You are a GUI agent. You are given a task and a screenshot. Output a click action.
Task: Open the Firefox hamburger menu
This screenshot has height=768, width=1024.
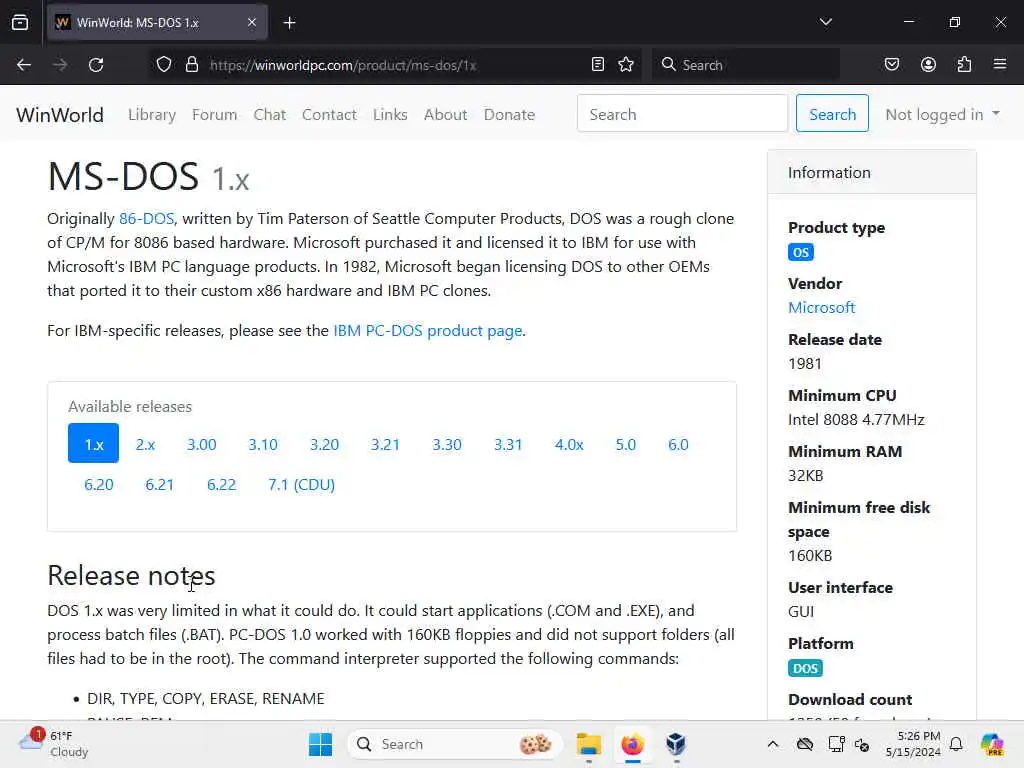[x=1000, y=65]
